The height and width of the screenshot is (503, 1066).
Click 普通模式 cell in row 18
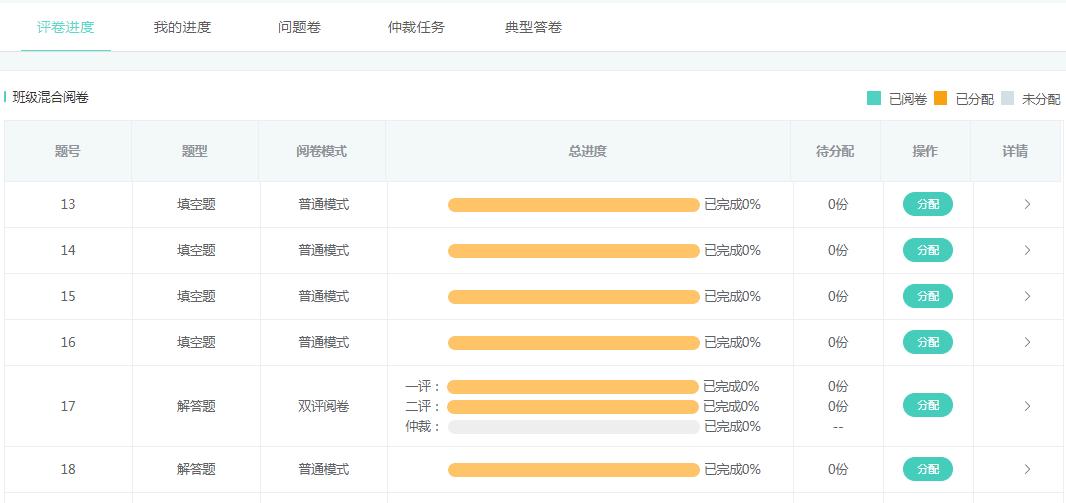click(x=324, y=469)
